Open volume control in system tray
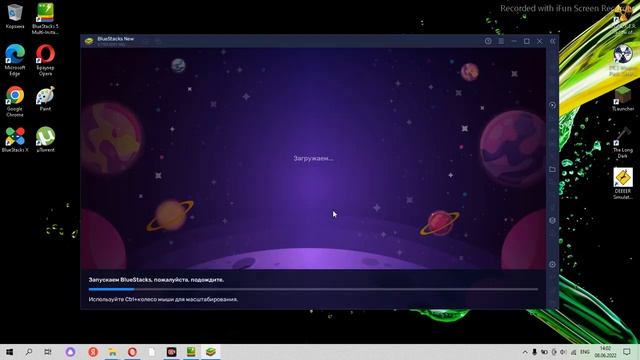This screenshot has height=360, width=640. [563, 352]
